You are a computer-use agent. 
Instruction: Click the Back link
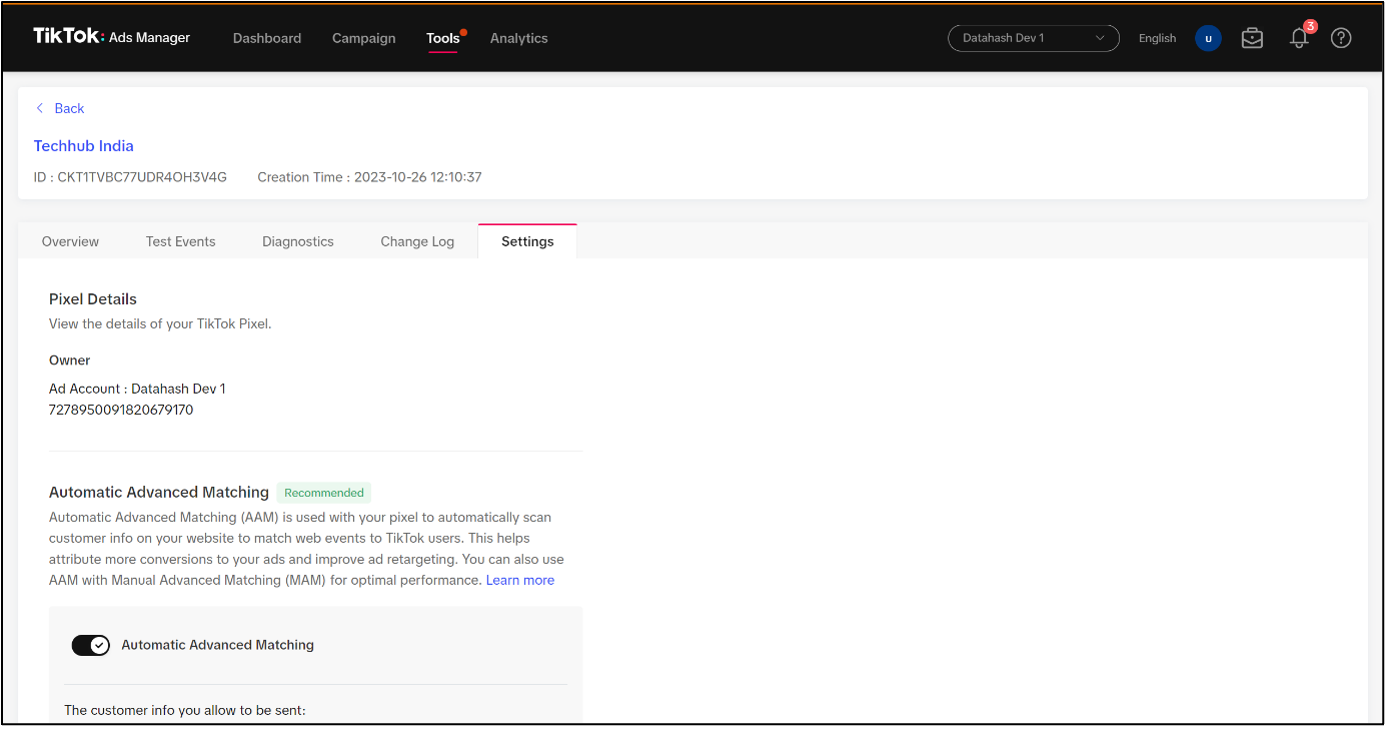[69, 108]
